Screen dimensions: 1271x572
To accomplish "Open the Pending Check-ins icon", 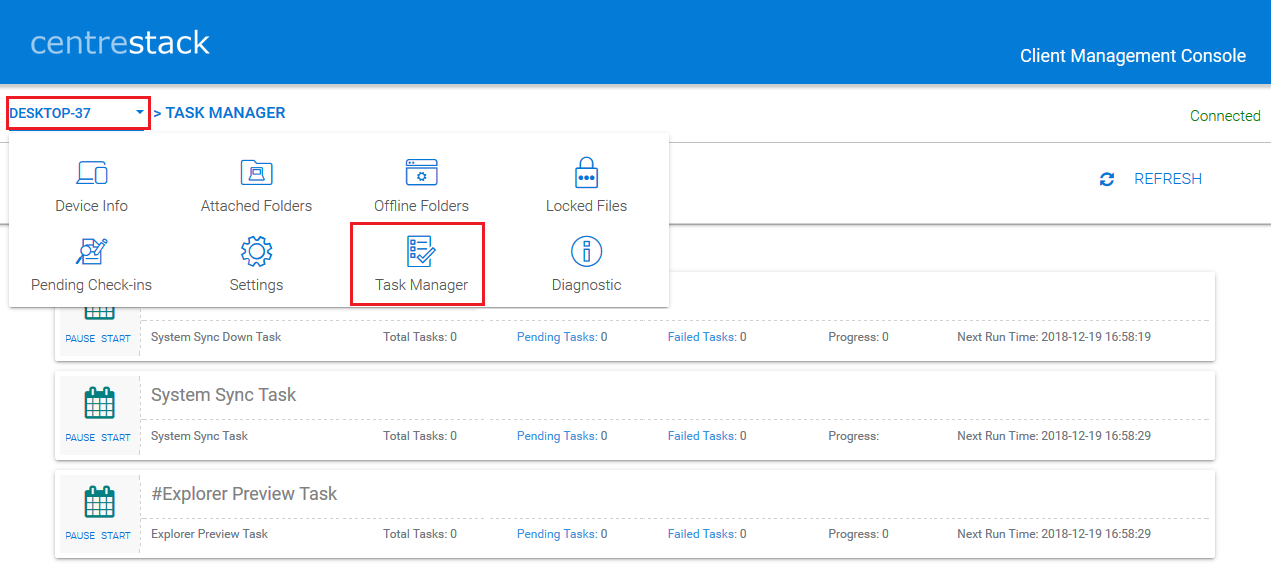I will 92,251.
